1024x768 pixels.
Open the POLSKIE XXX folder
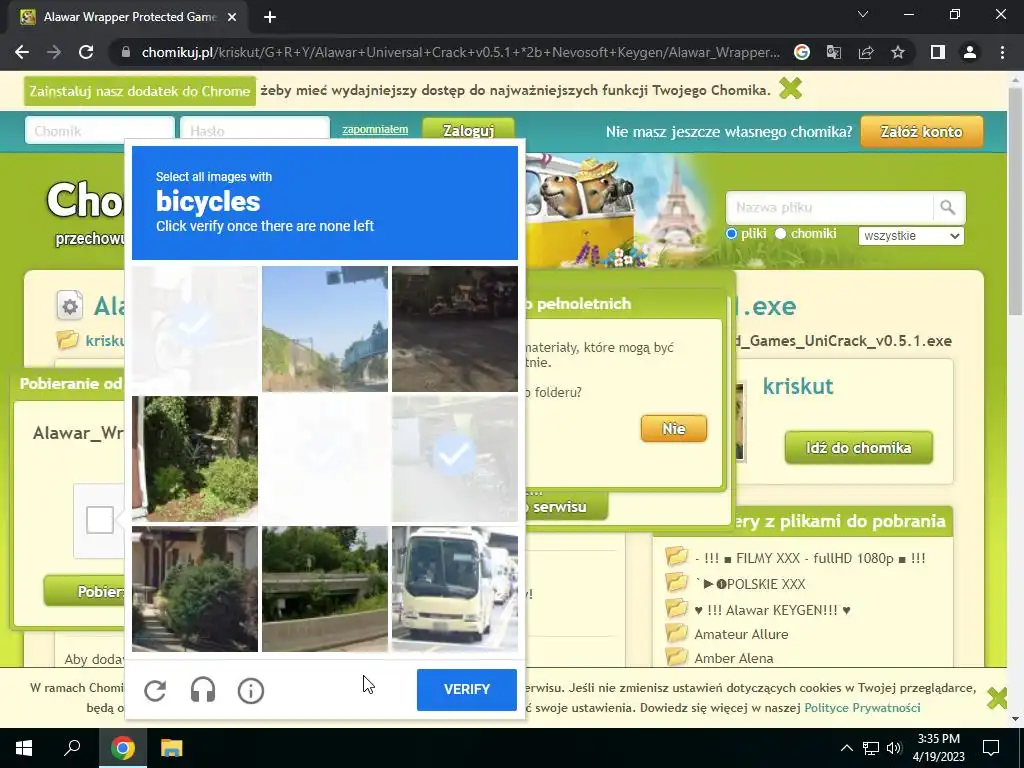coord(750,584)
